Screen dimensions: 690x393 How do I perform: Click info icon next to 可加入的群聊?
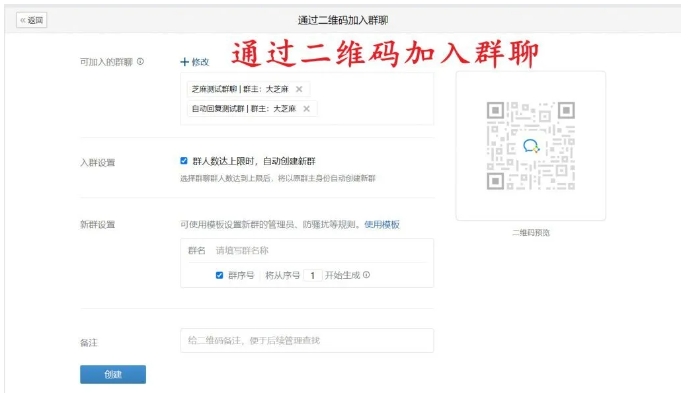click(x=140, y=62)
